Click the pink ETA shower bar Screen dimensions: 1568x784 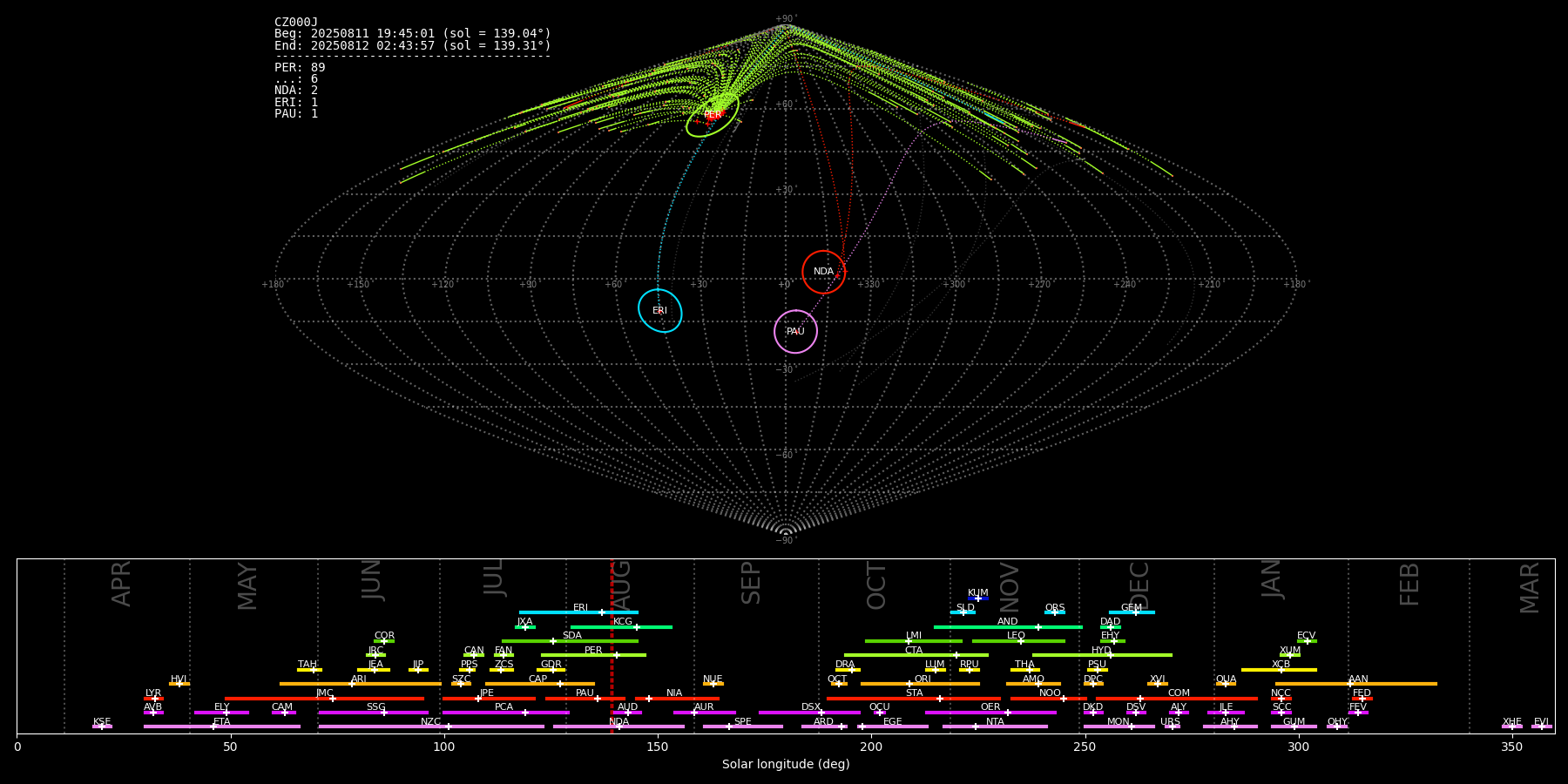point(221,727)
